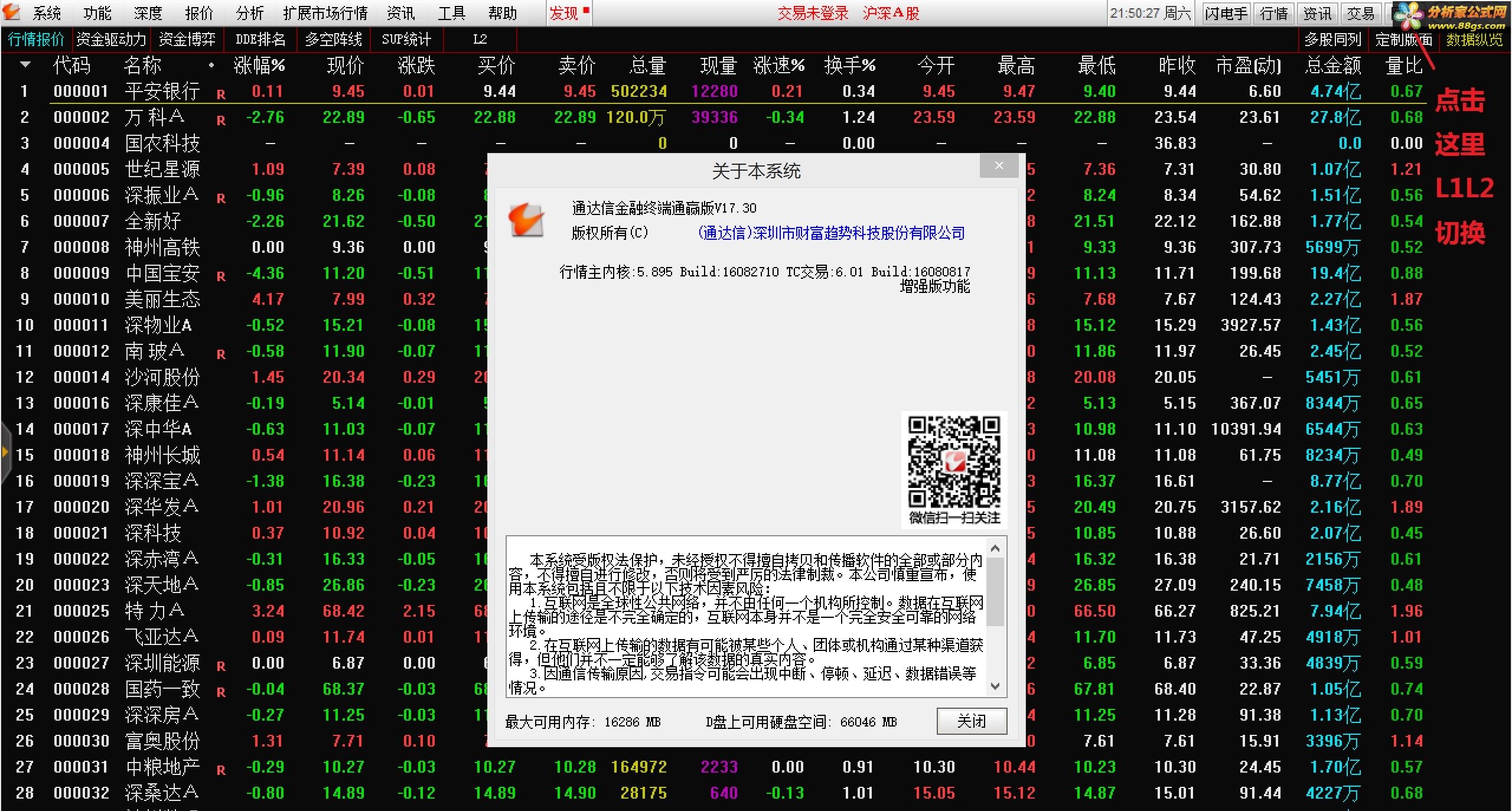The image size is (1512, 811).
Task: Sort by the 代码 column header
Action: pos(72,65)
